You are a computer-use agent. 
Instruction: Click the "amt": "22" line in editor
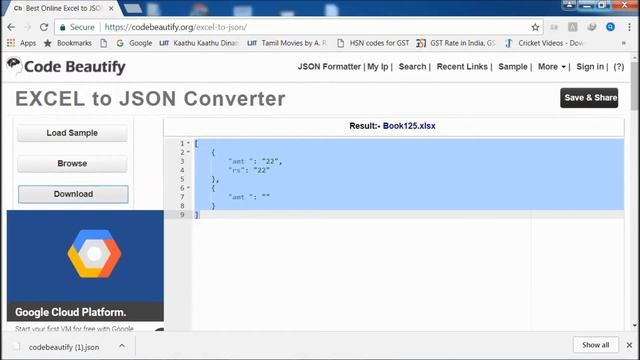pyautogui.click(x=256, y=162)
